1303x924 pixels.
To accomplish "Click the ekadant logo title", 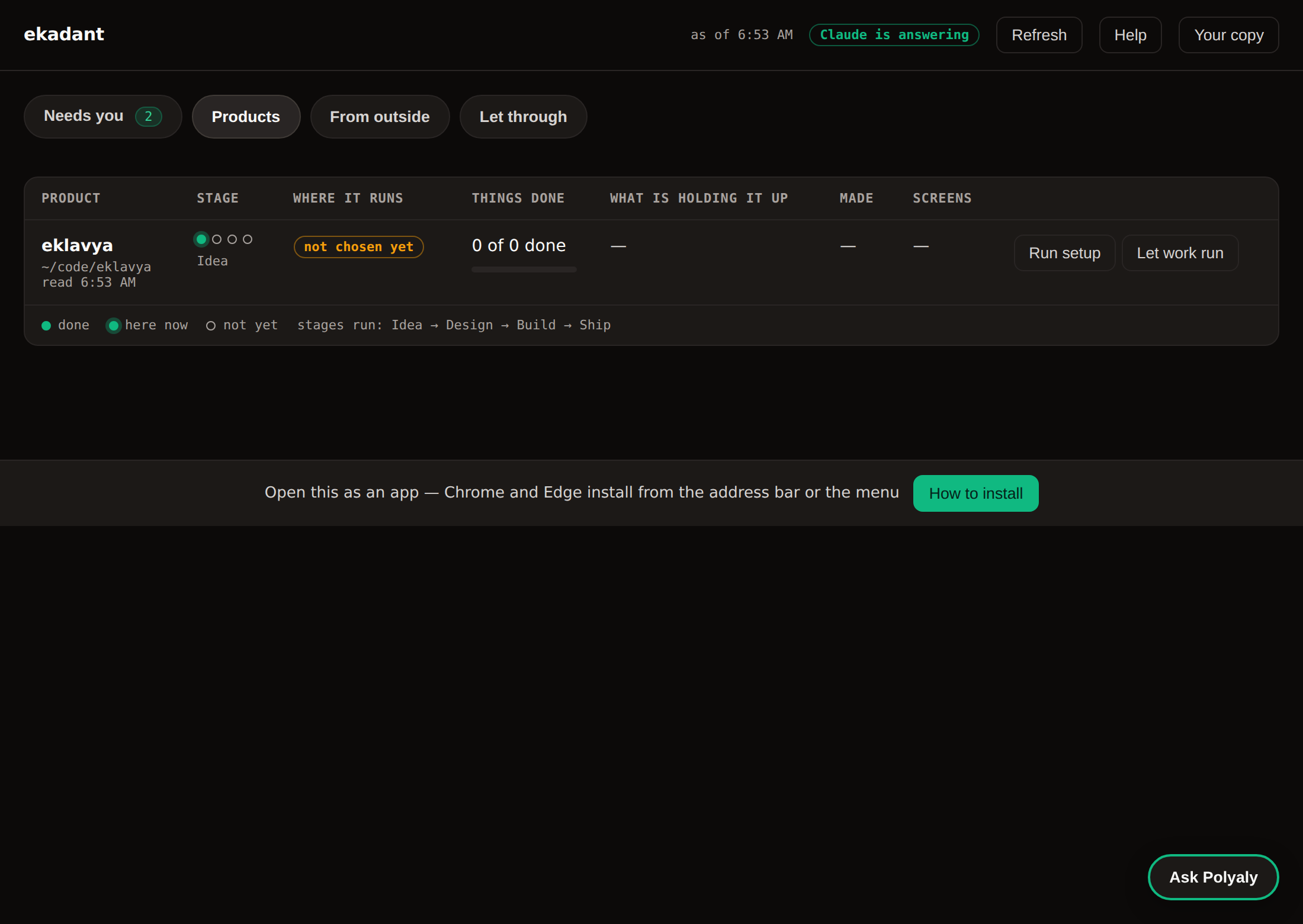I will pos(64,34).
